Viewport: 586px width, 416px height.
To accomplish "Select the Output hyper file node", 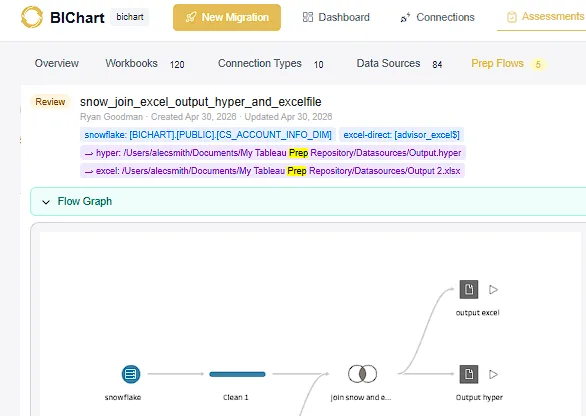I will pyautogui.click(x=469, y=374).
